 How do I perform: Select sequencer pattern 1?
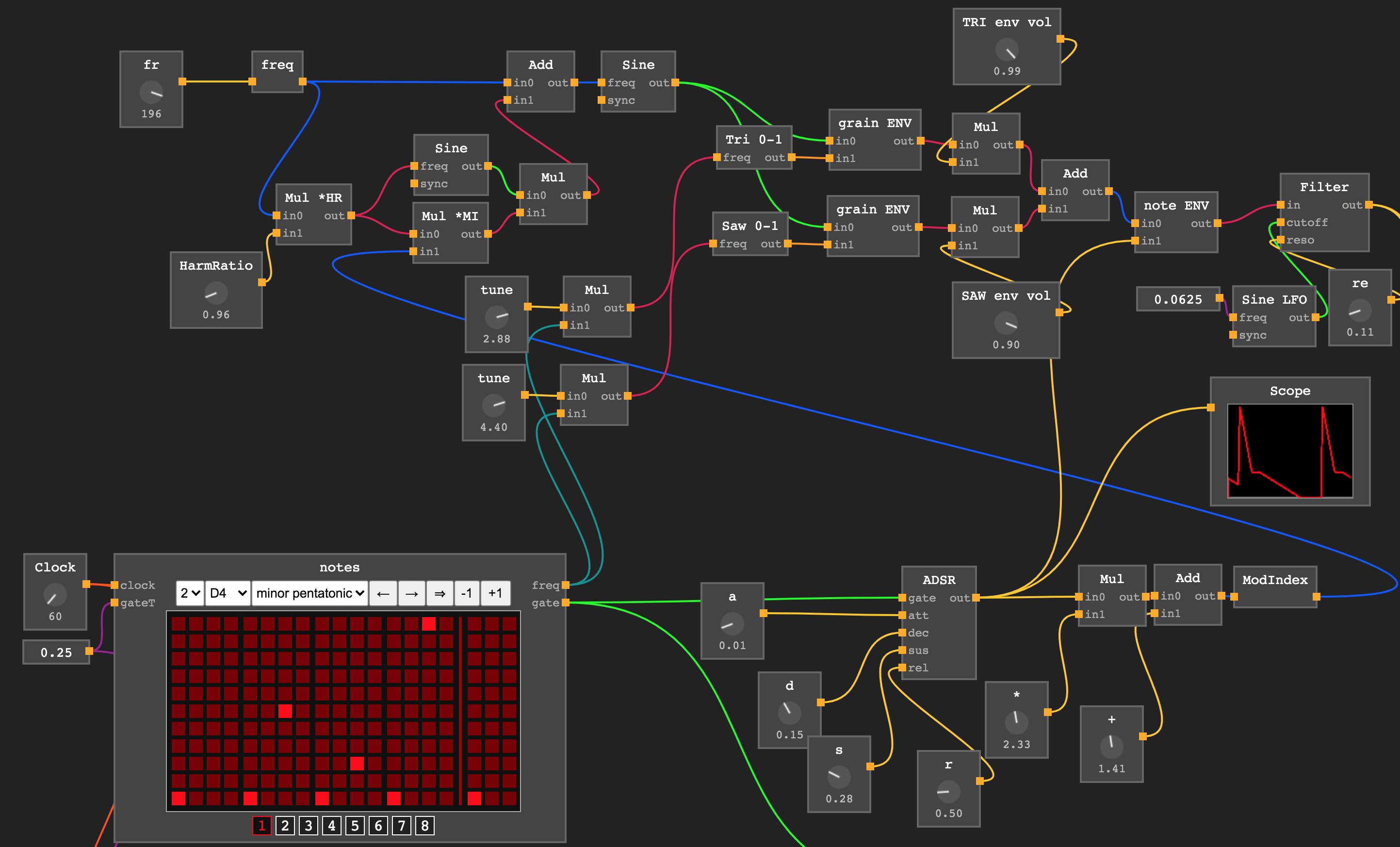[261, 826]
